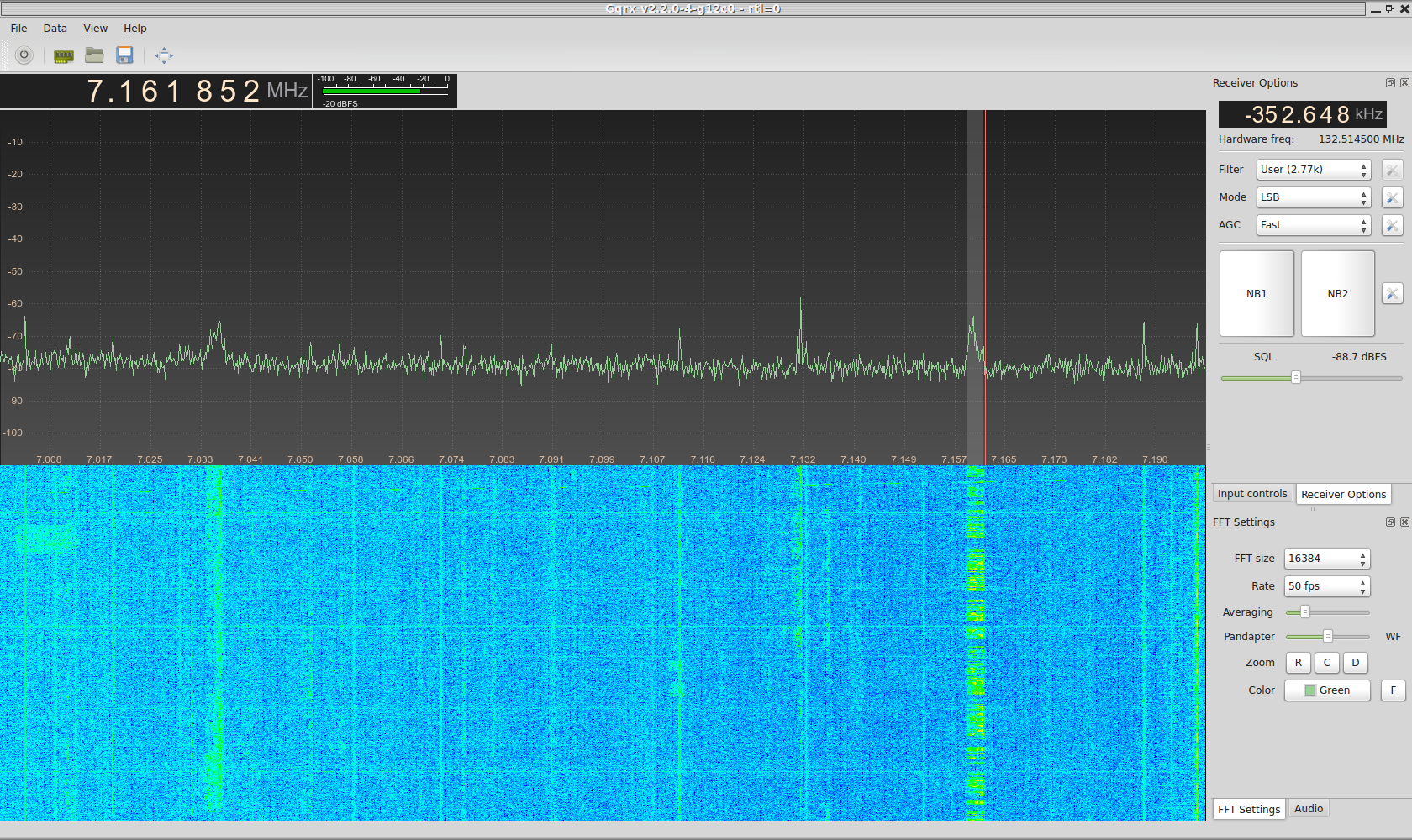The image size is (1412, 840).
Task: Open the AGC settings tool button
Action: click(1392, 225)
